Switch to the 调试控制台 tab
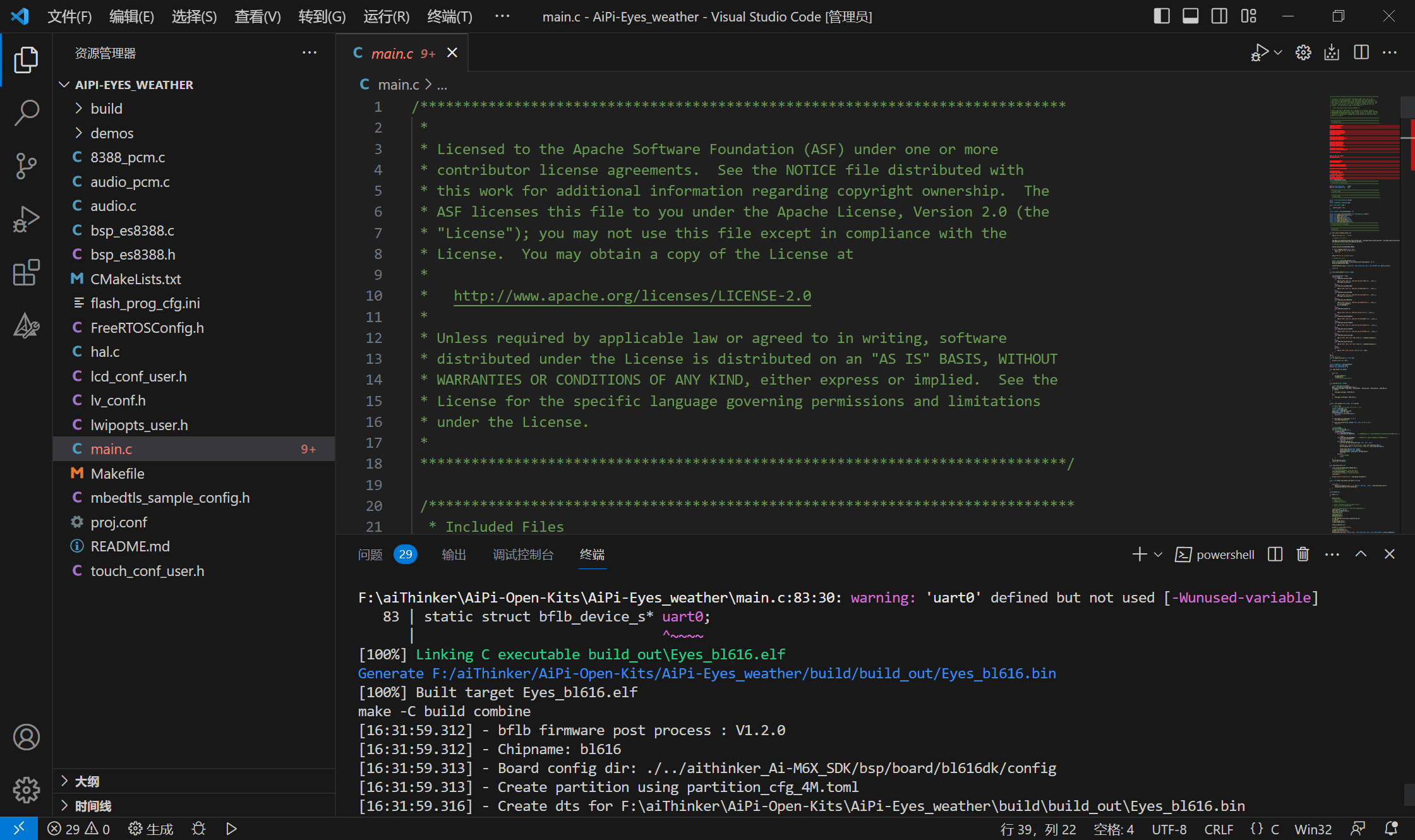Screen dimensions: 1415x840 point(523,555)
